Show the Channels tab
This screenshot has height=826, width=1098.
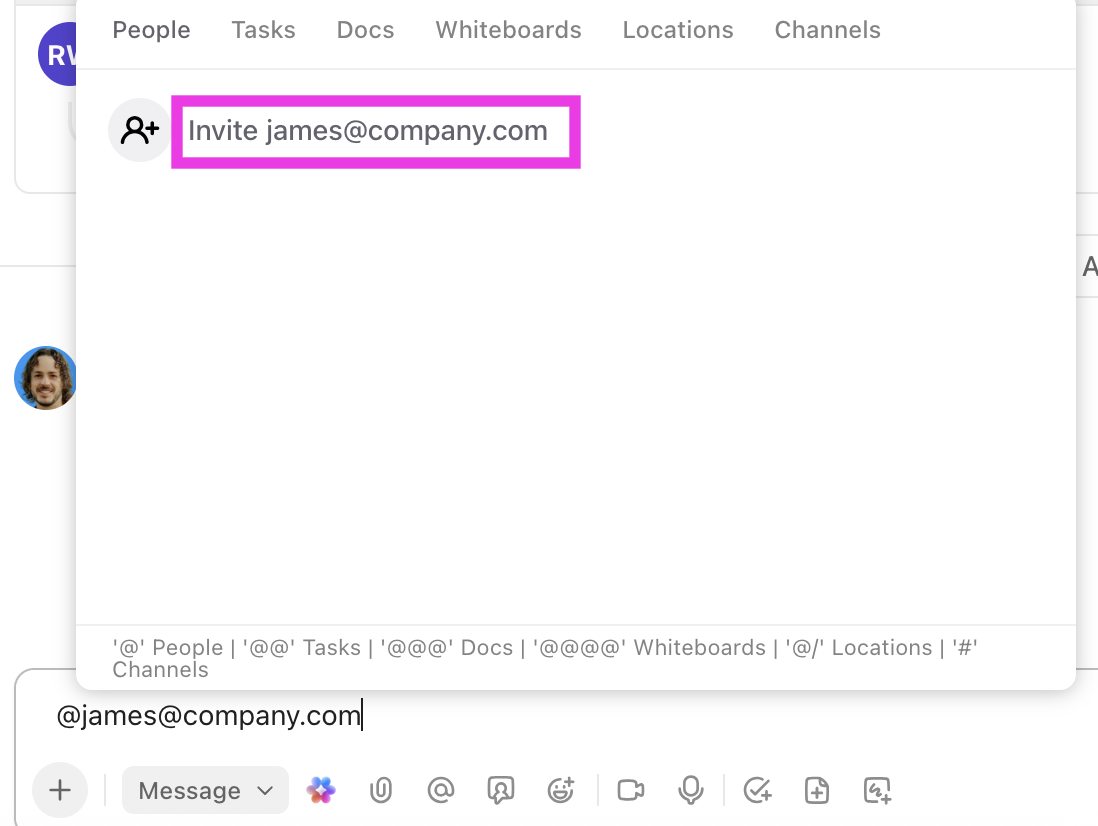click(x=827, y=30)
